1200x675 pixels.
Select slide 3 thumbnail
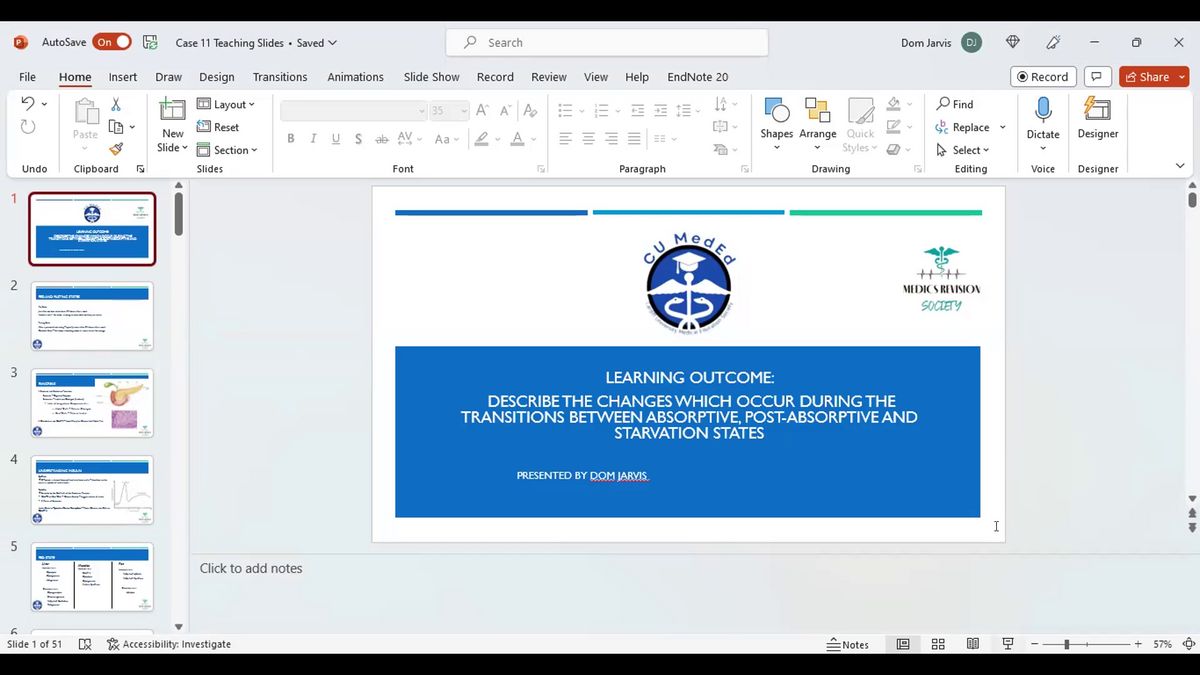click(x=92, y=403)
